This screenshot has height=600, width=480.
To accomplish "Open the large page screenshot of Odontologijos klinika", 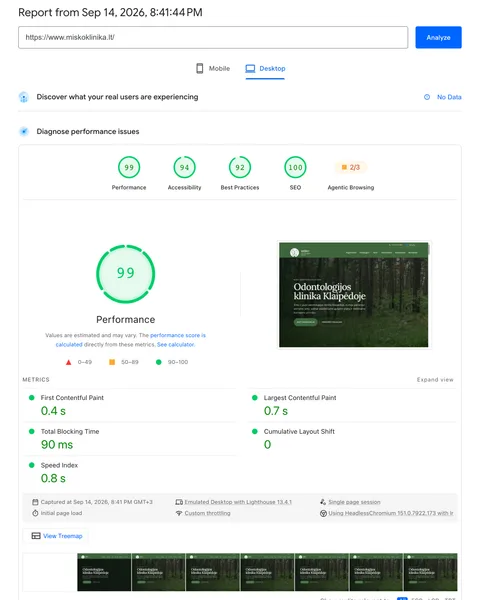I will (x=354, y=295).
